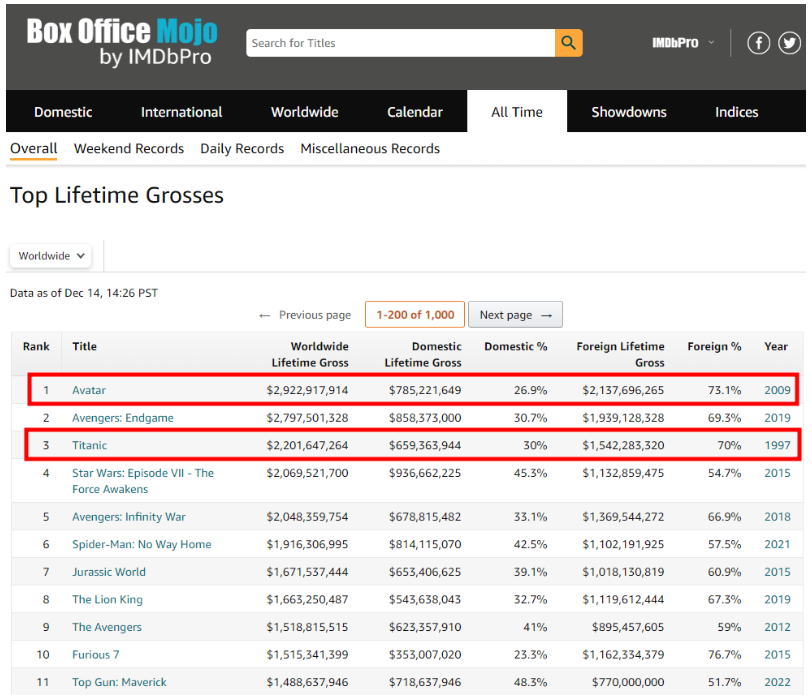Viewport: 812px width, 699px height.
Task: Click the Top Lifetime Grosses heading
Action: (x=117, y=196)
